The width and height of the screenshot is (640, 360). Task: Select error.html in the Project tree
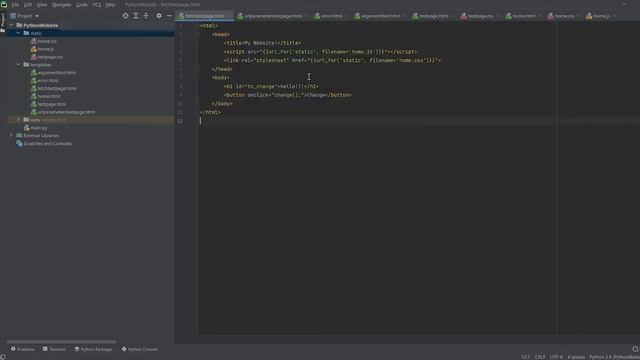[x=48, y=80]
